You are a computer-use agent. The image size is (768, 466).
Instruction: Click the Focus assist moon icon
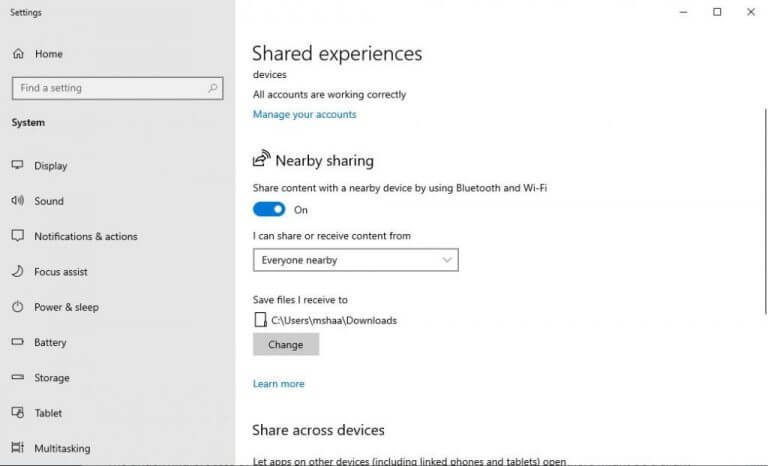coord(17,272)
